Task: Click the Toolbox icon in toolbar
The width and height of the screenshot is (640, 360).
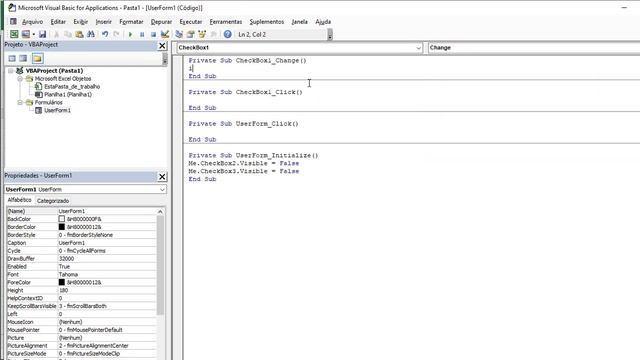Action: pos(213,34)
